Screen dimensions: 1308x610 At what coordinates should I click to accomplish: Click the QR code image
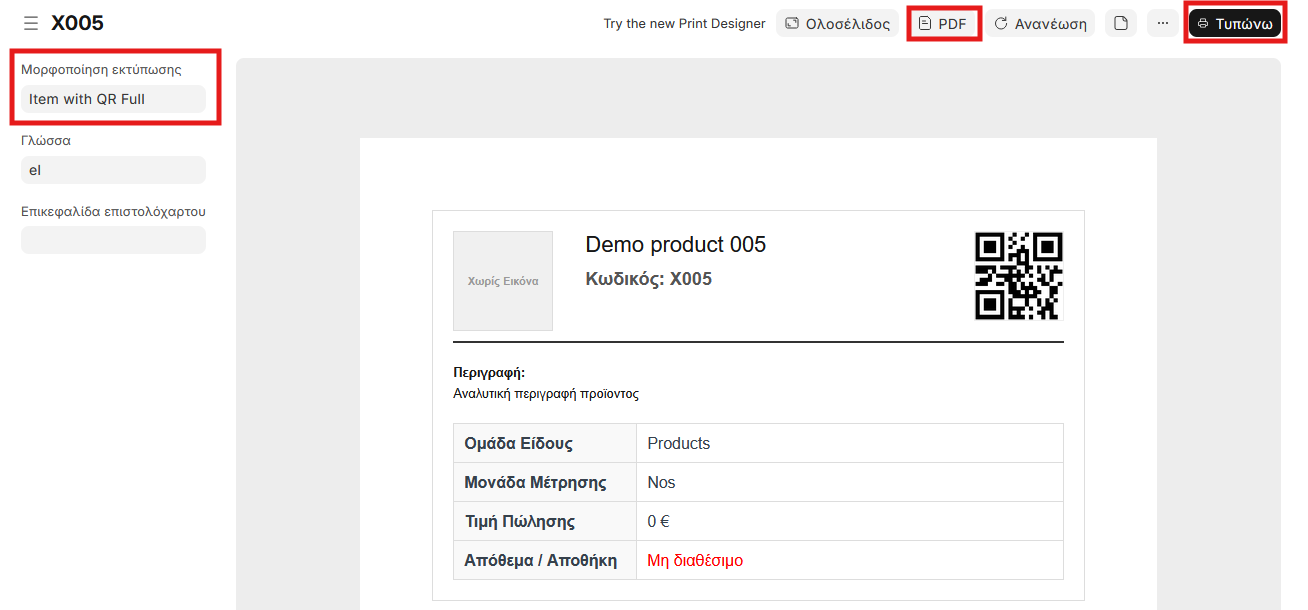tap(1018, 276)
